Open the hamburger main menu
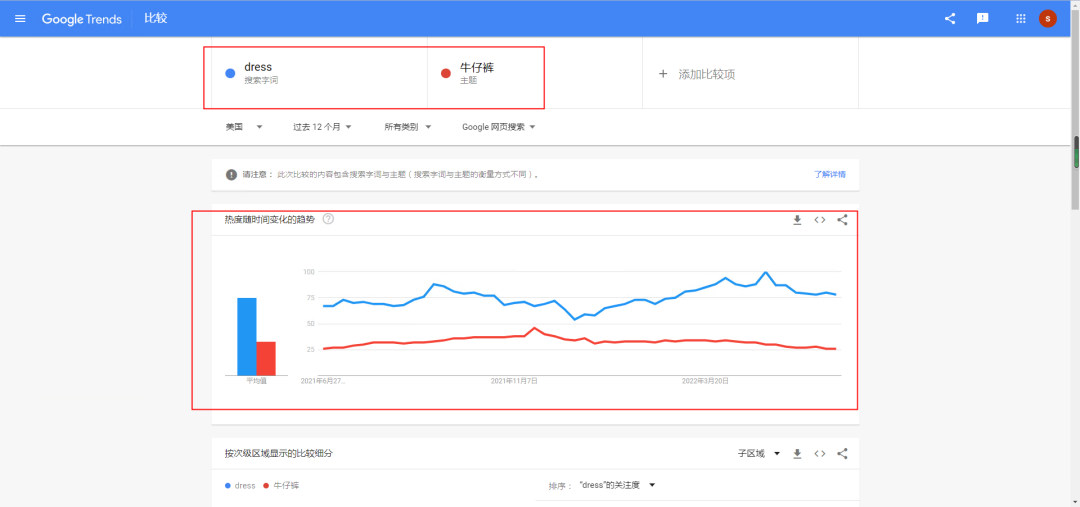Image resolution: width=1080 pixels, height=507 pixels. pyautogui.click(x=20, y=18)
